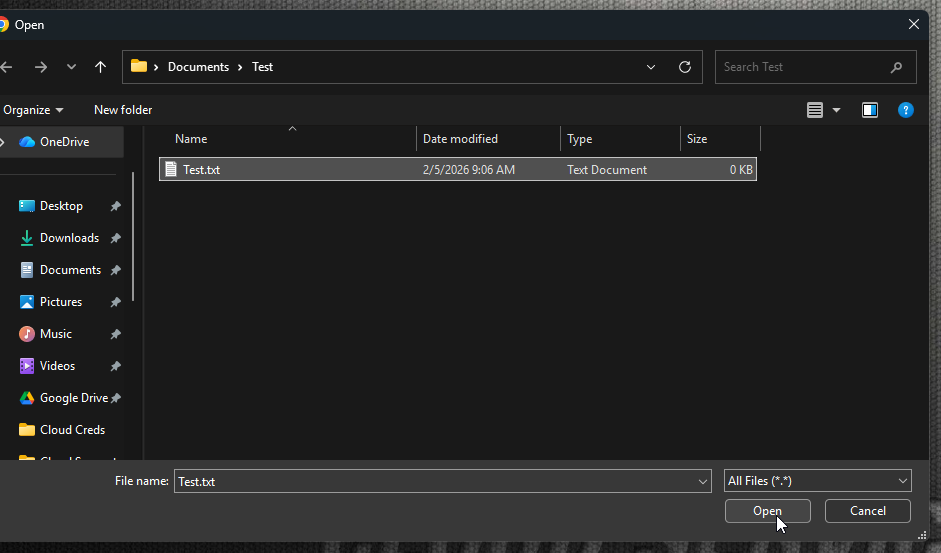
Task: Click the Text Document type cell
Action: (x=607, y=170)
